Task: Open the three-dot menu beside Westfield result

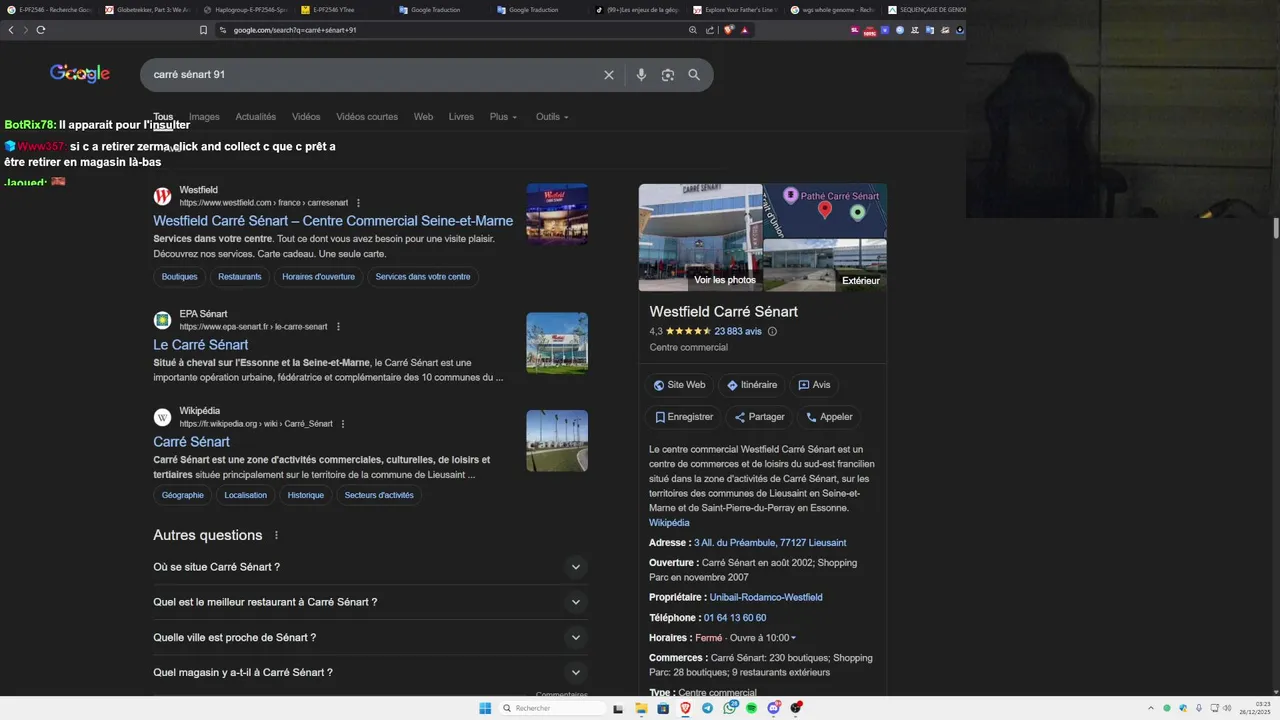Action: click(359, 203)
